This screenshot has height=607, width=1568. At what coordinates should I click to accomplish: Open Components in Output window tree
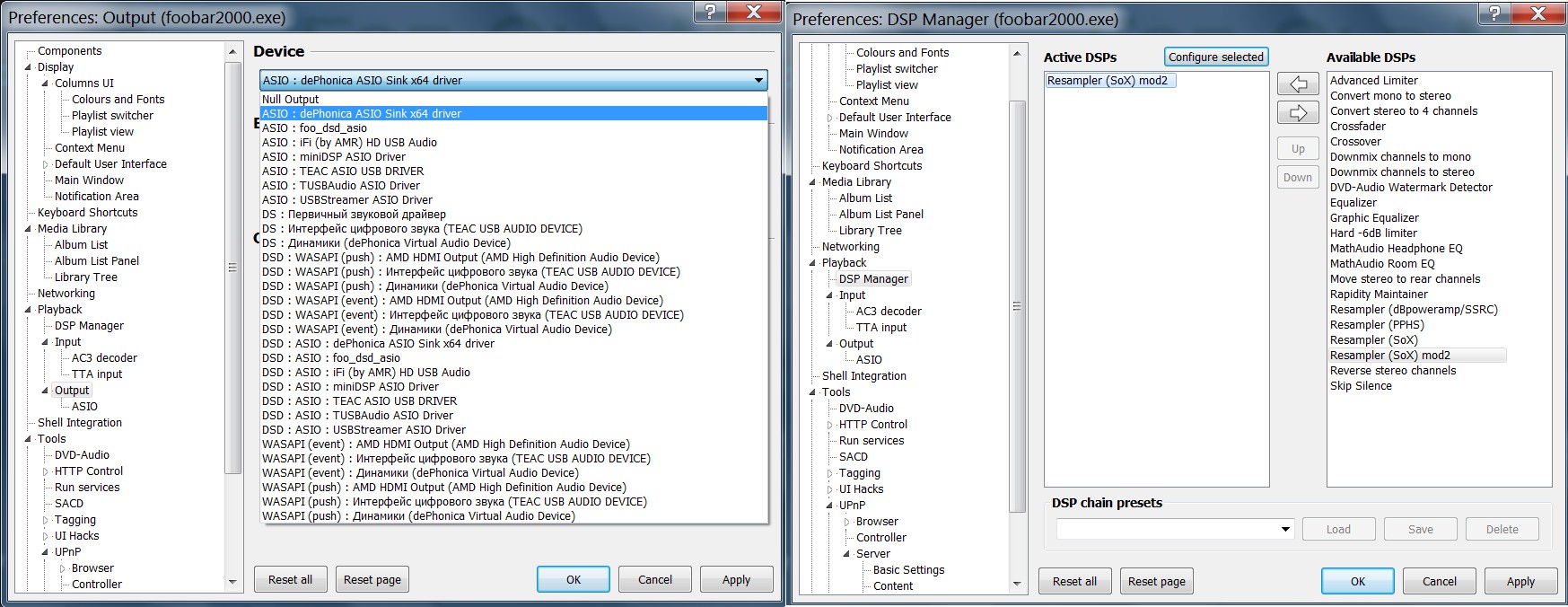tap(69, 51)
